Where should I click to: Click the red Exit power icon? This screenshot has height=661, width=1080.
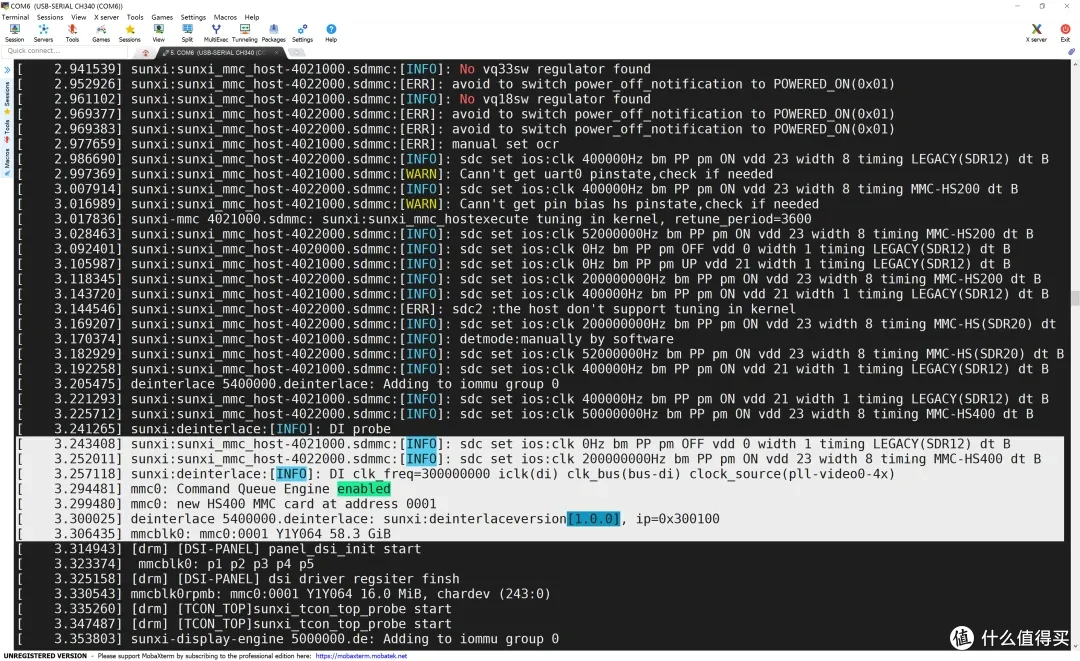(x=1066, y=32)
